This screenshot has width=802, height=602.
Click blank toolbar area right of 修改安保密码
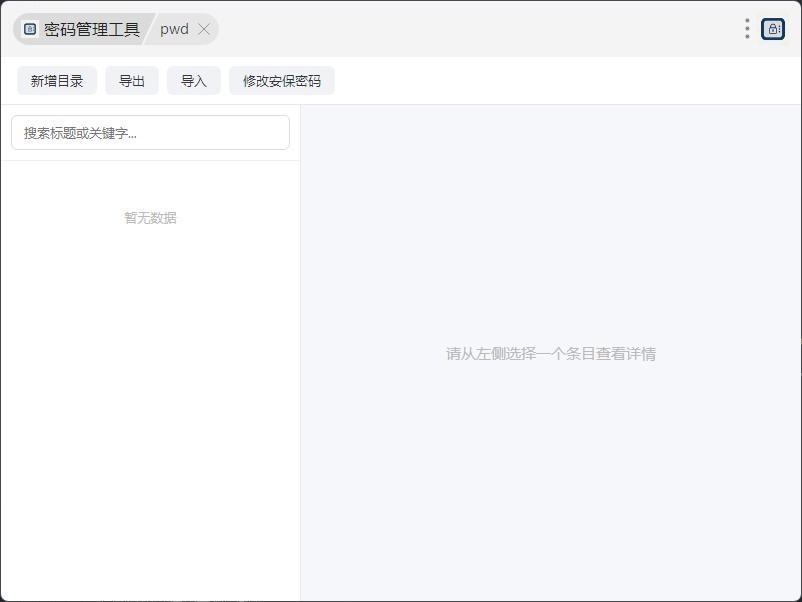[563, 81]
